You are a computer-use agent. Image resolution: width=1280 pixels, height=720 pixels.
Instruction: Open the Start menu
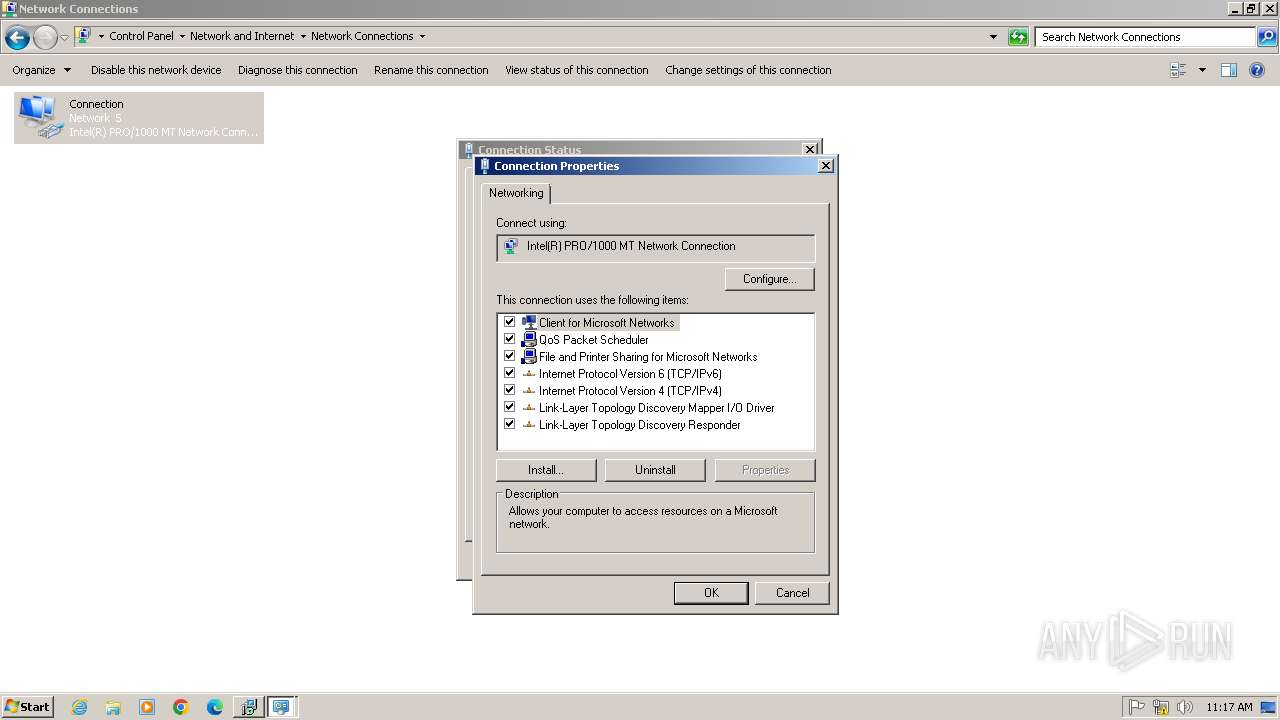[x=27, y=707]
